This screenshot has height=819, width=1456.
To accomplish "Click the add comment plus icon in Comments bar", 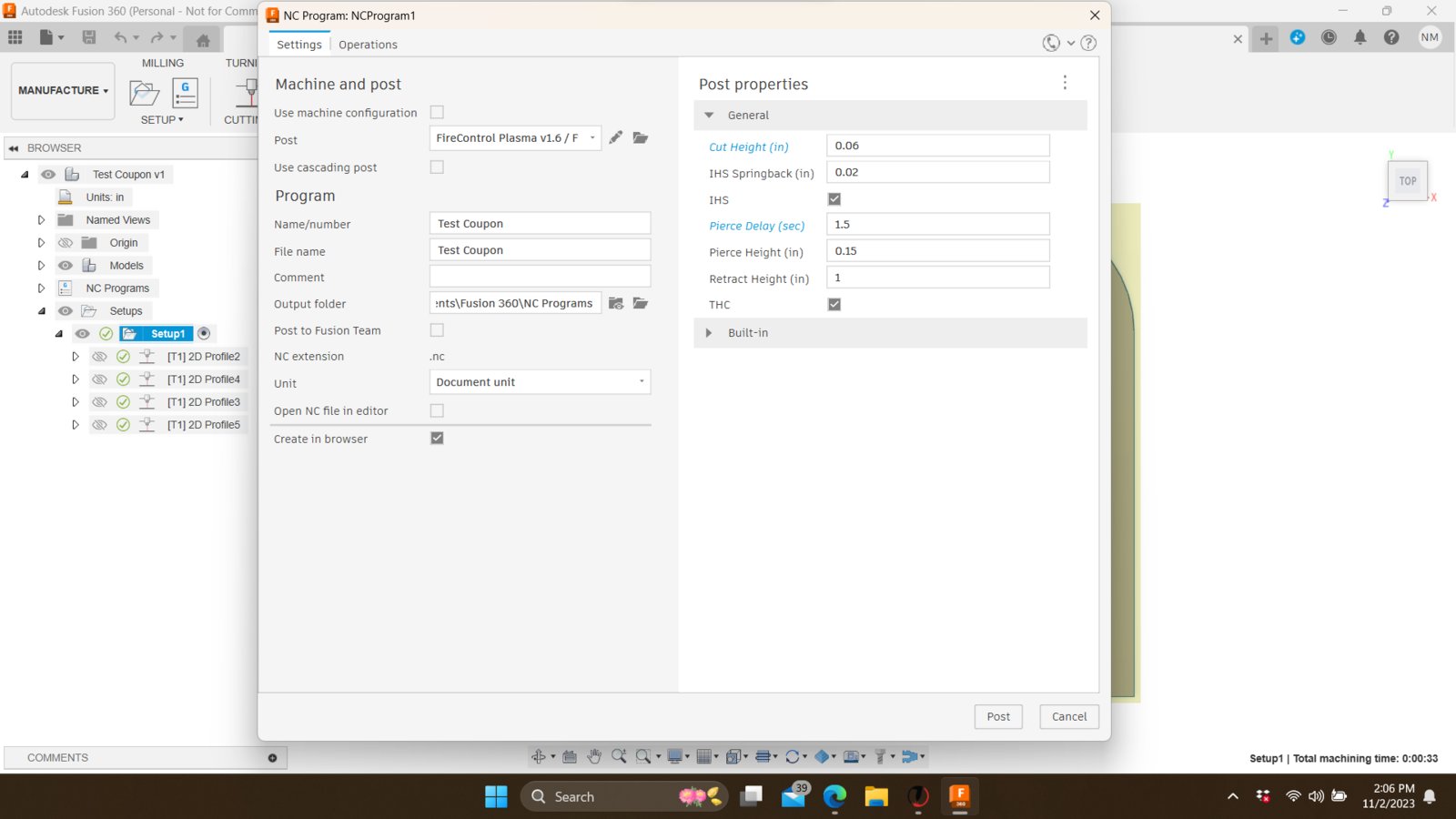I will 272,757.
